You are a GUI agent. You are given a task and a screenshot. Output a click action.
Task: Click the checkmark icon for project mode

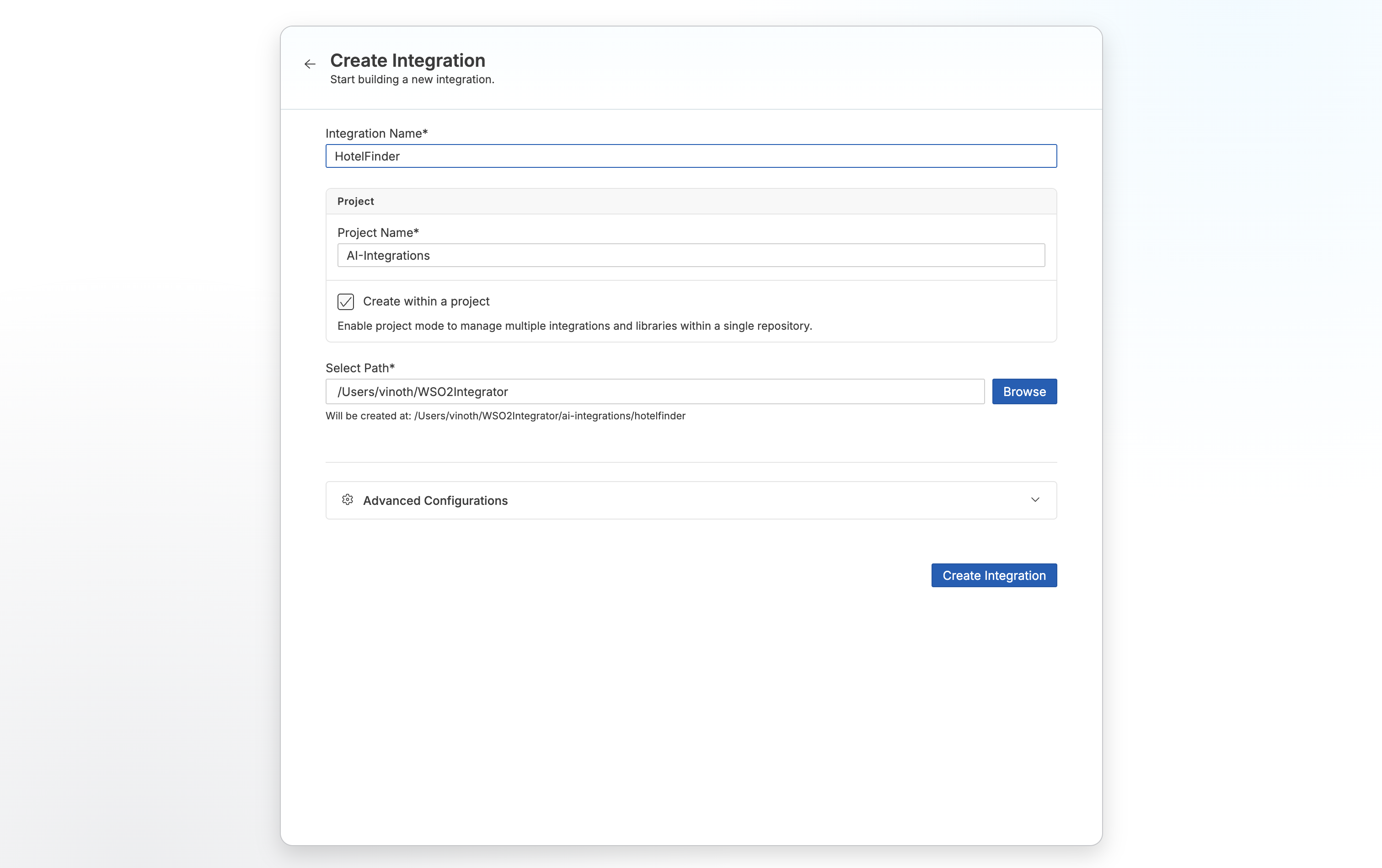tap(346, 301)
